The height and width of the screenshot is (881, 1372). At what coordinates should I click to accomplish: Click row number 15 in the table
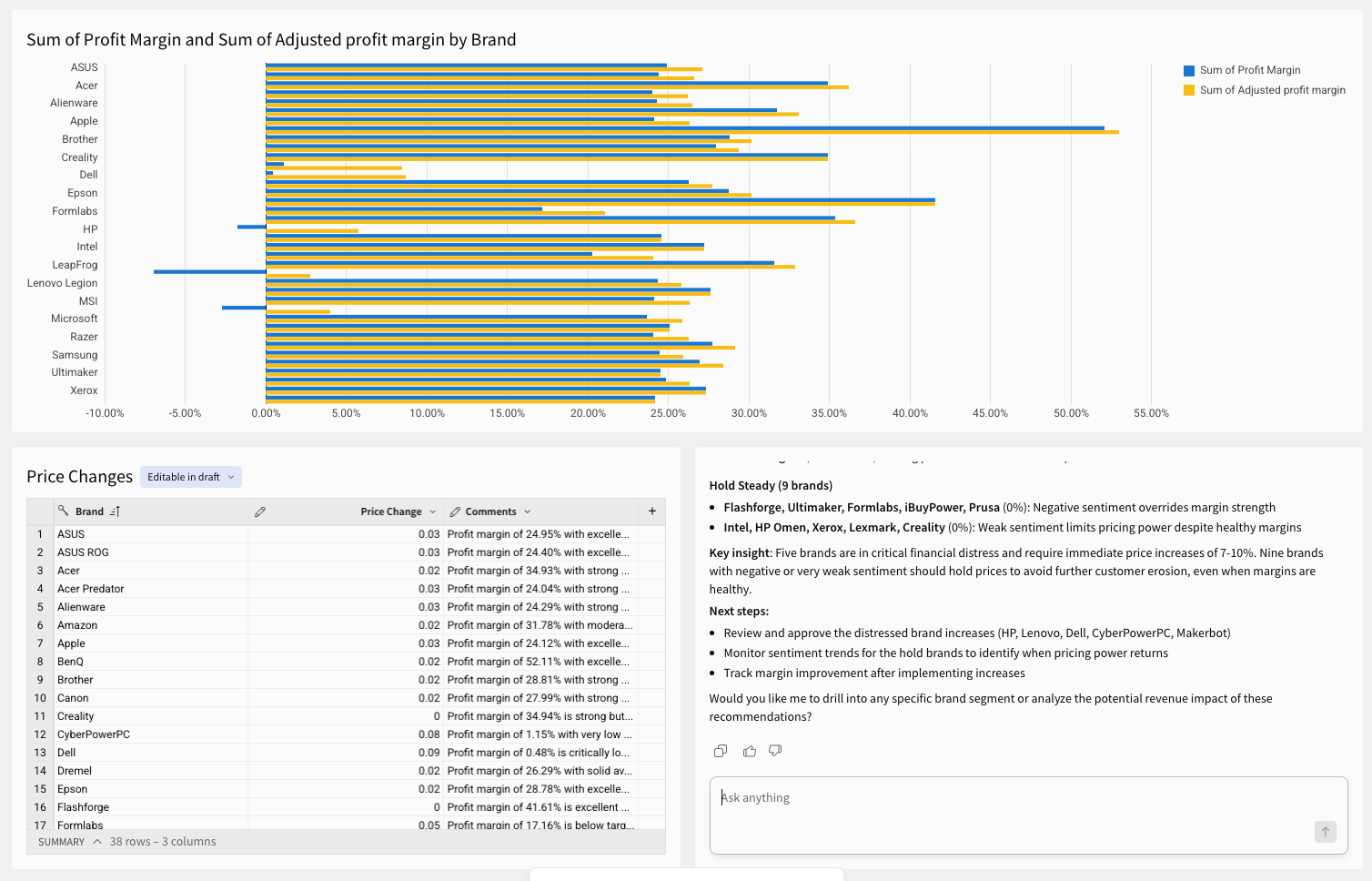pyautogui.click(x=40, y=789)
